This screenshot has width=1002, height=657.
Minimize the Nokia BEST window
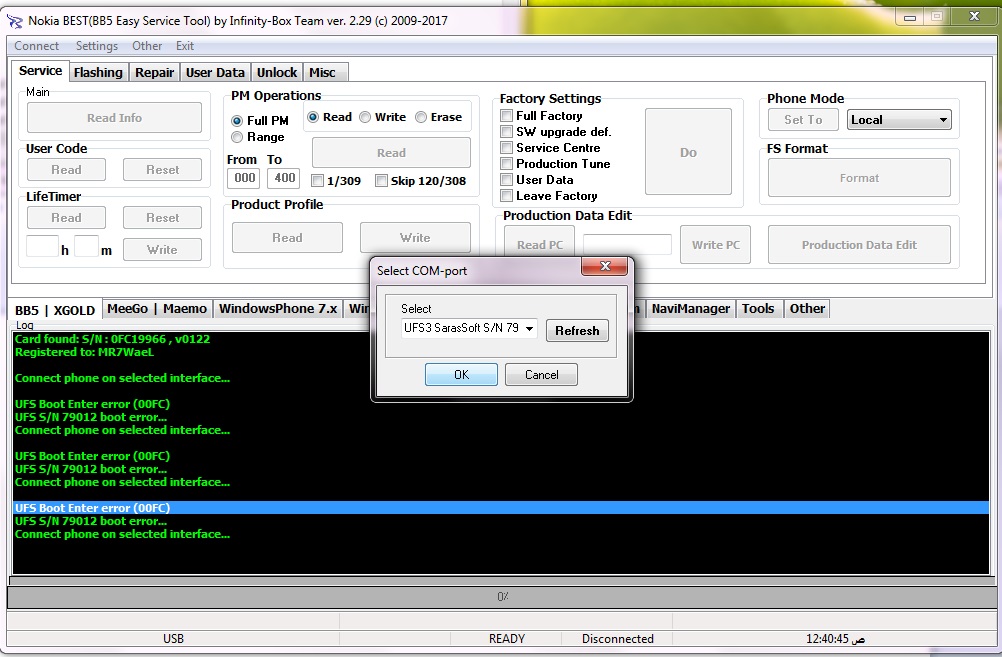coord(910,17)
